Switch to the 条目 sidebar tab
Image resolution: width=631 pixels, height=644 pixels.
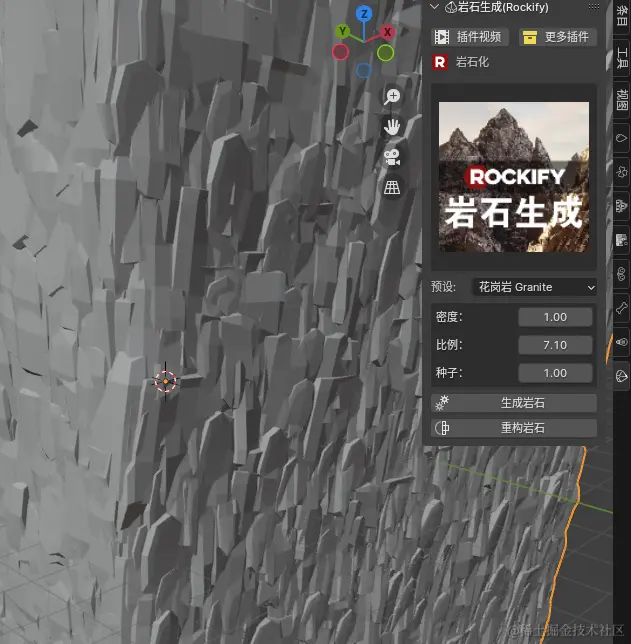pos(622,16)
